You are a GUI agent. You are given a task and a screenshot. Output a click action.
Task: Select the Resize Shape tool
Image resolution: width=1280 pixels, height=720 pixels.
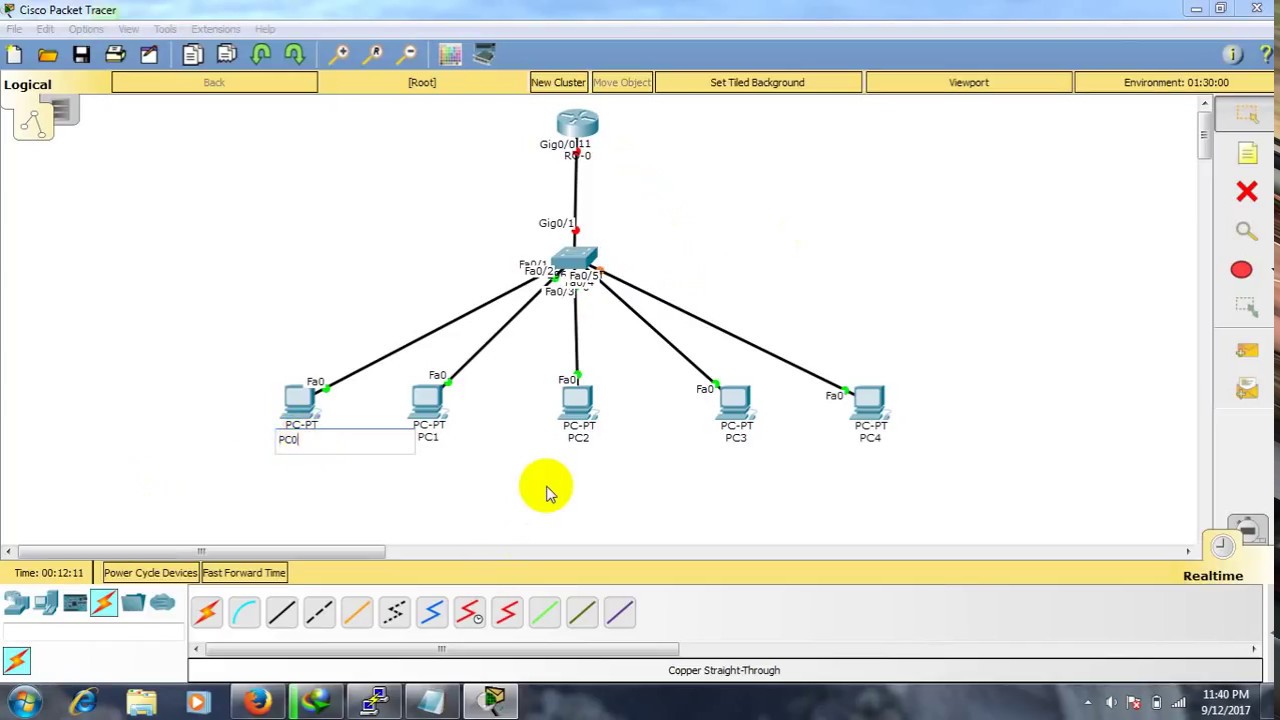pos(1246,308)
